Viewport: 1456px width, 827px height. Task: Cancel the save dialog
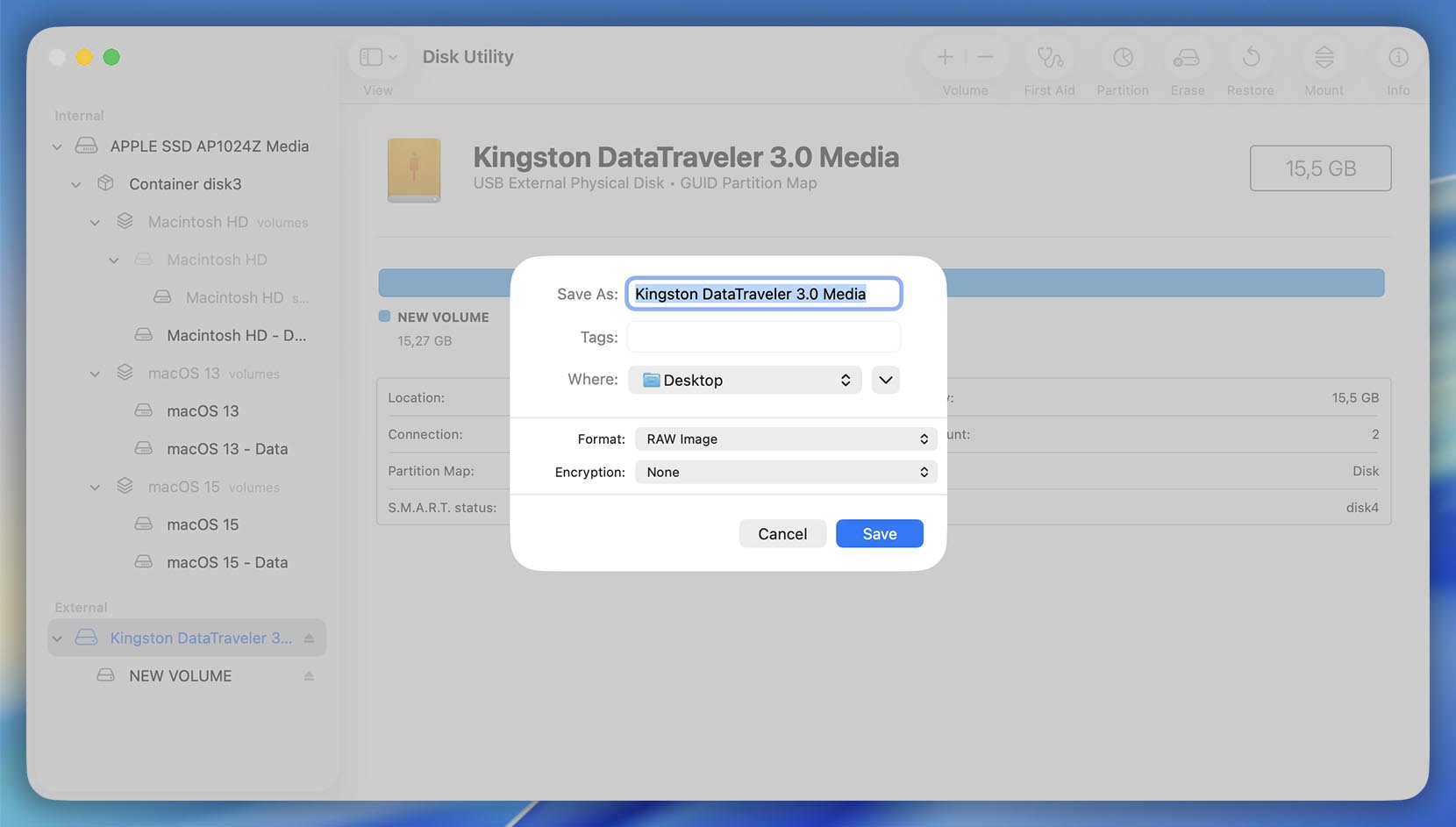(x=782, y=534)
